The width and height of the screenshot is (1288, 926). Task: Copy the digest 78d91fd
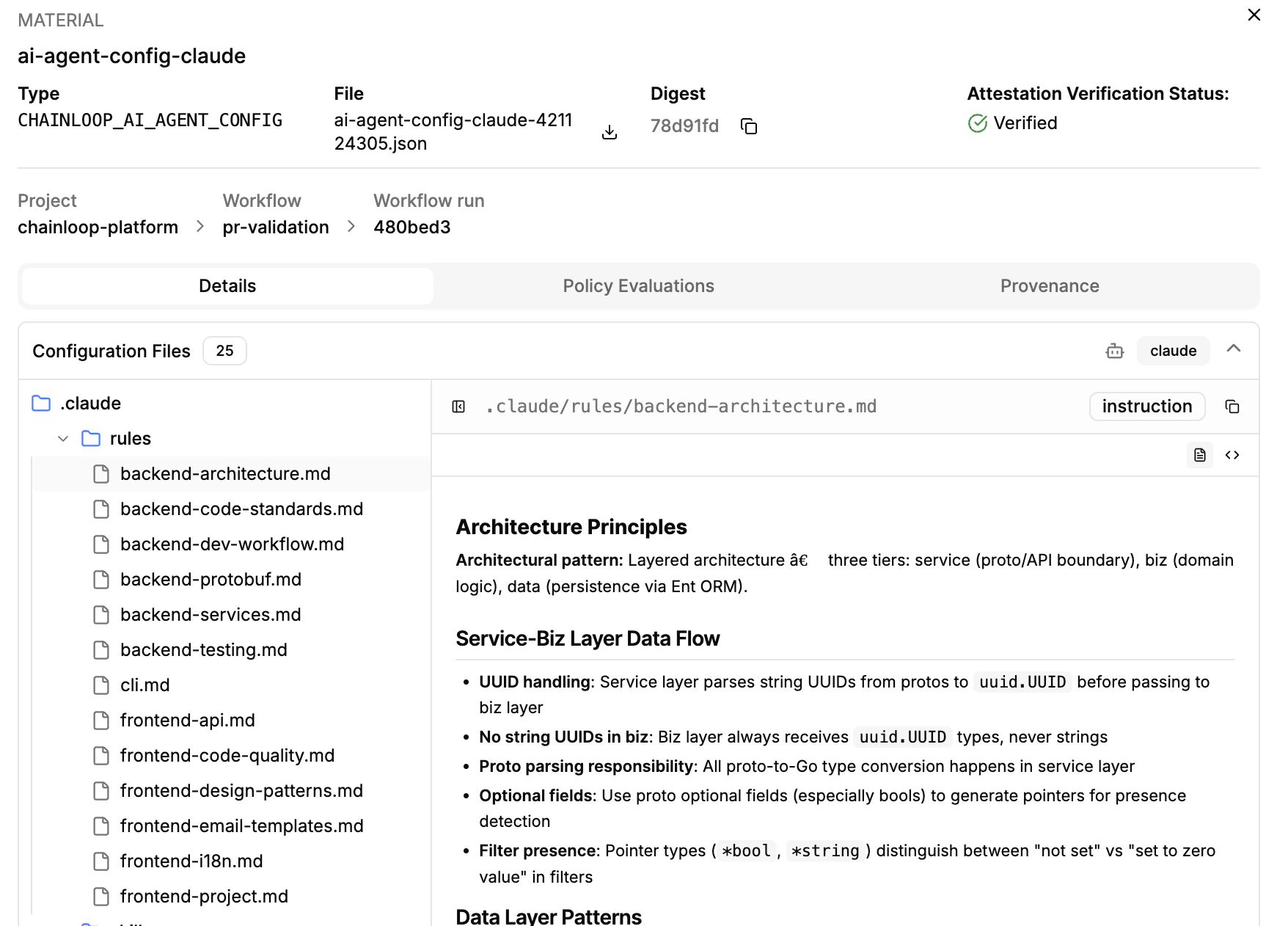click(750, 126)
